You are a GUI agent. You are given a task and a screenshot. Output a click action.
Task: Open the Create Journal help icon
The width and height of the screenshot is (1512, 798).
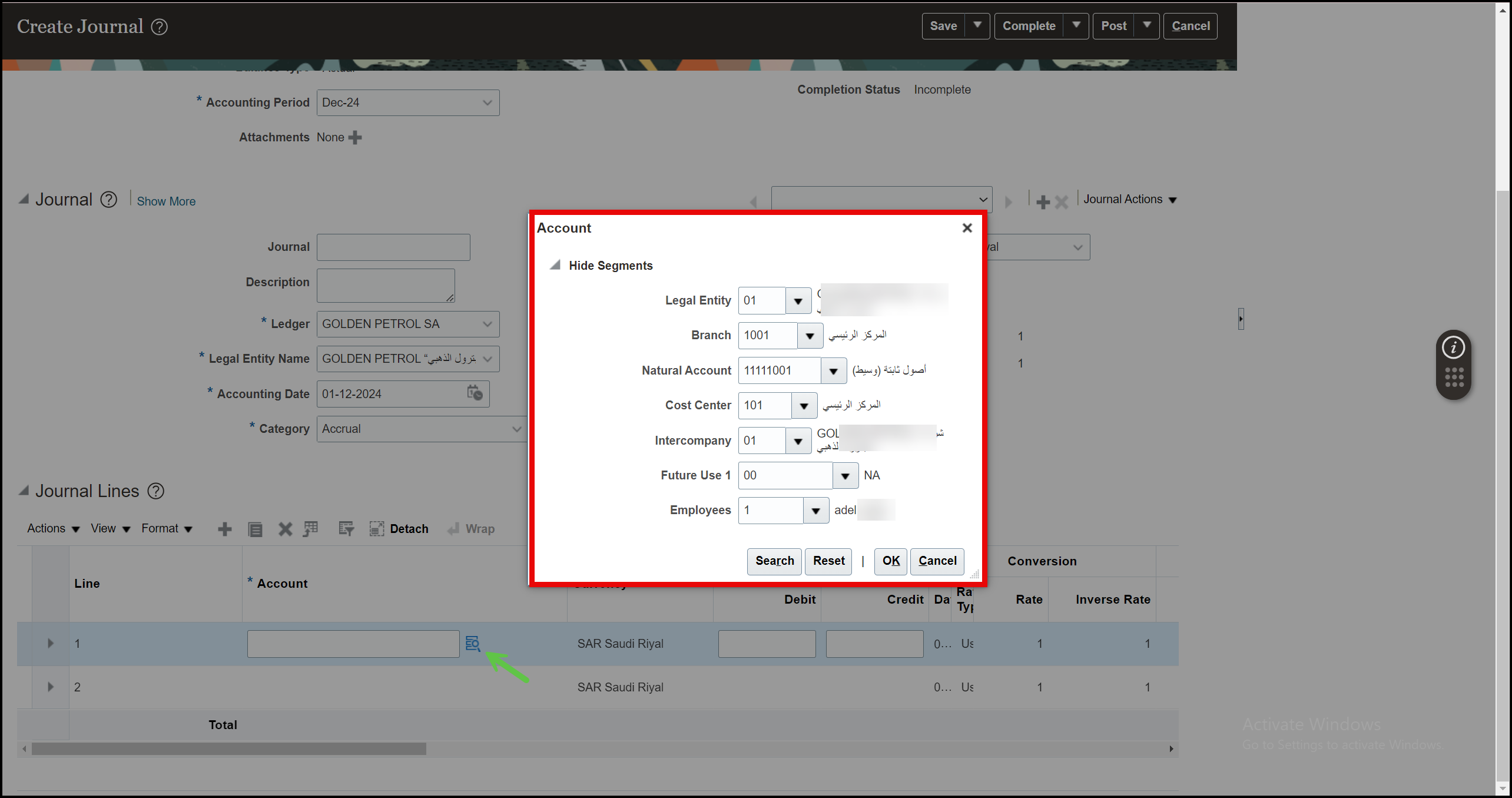click(158, 27)
